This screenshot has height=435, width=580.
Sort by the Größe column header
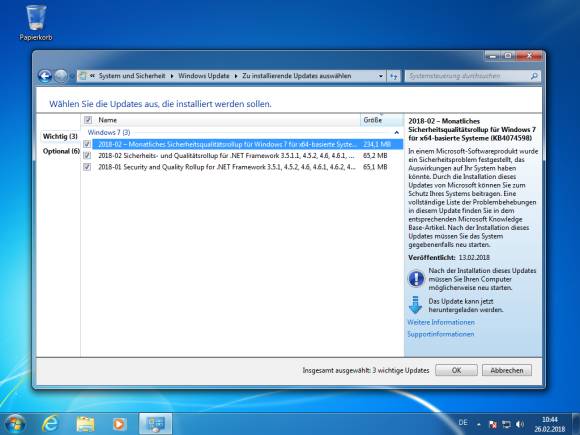[x=381, y=120]
